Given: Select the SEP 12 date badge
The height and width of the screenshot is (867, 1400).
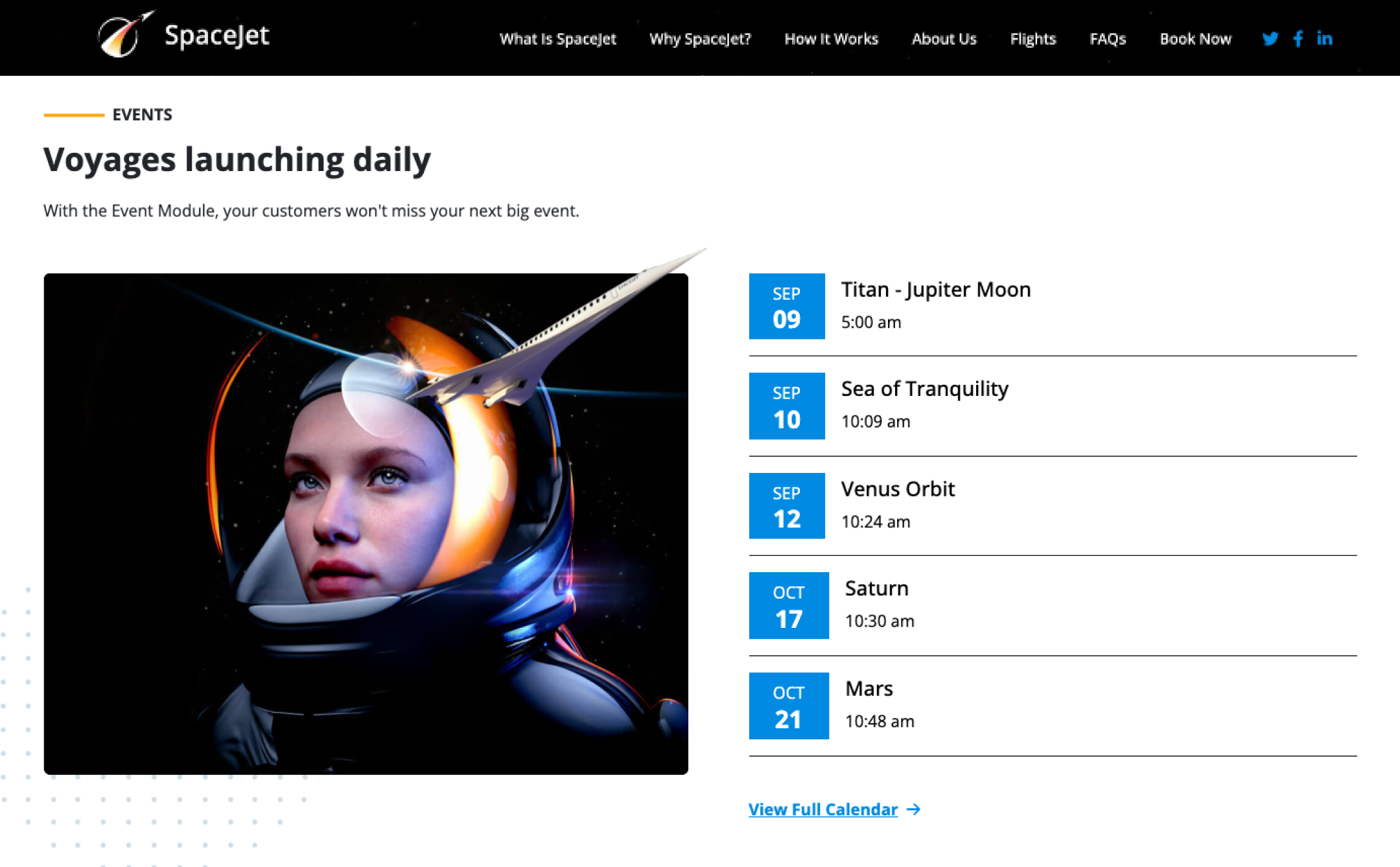Looking at the screenshot, I should (x=787, y=505).
